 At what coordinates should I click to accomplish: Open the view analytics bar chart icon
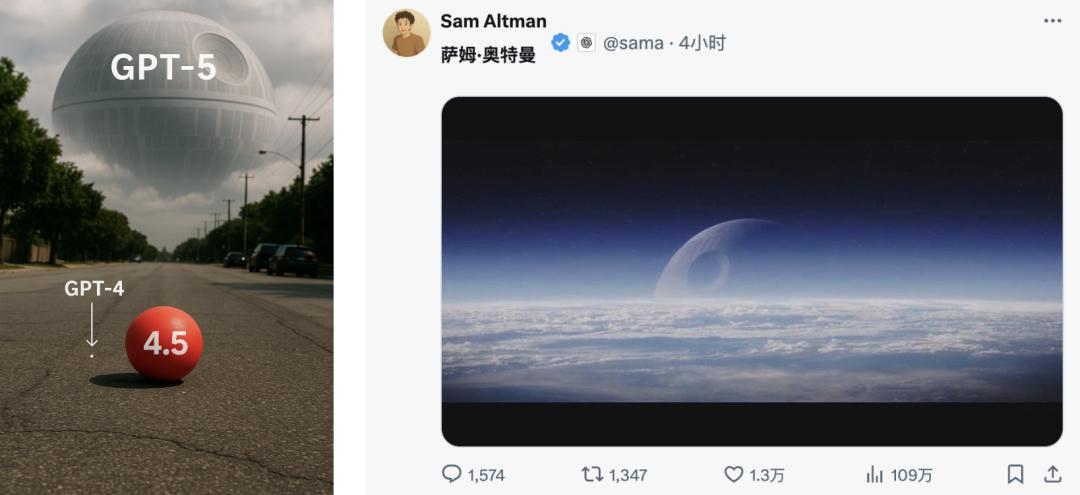pos(875,474)
